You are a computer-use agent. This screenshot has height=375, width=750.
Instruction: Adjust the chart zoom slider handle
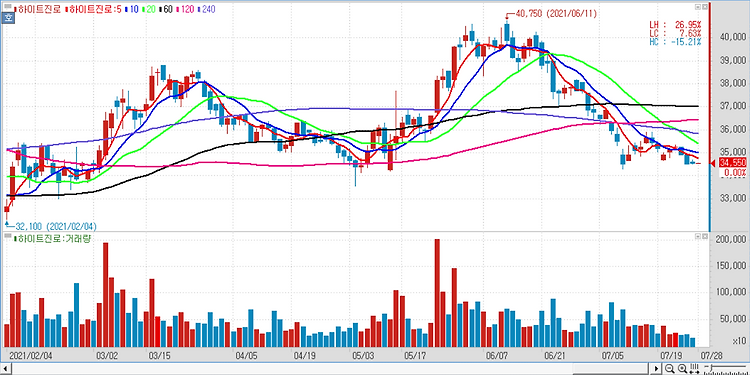point(711,368)
